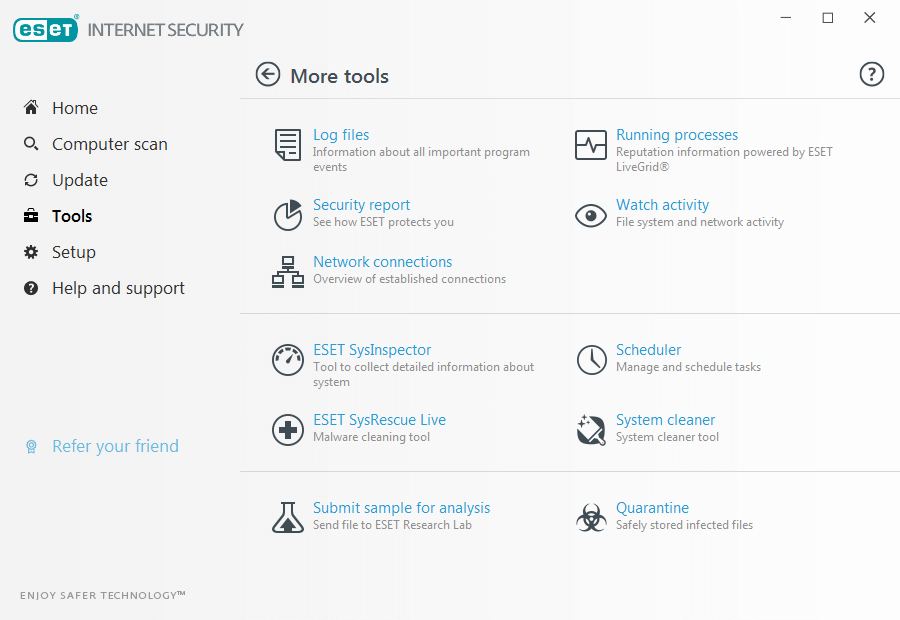Viewport: 900px width, 620px height.
Task: Click the Update refresh icon in sidebar
Action: [31, 180]
